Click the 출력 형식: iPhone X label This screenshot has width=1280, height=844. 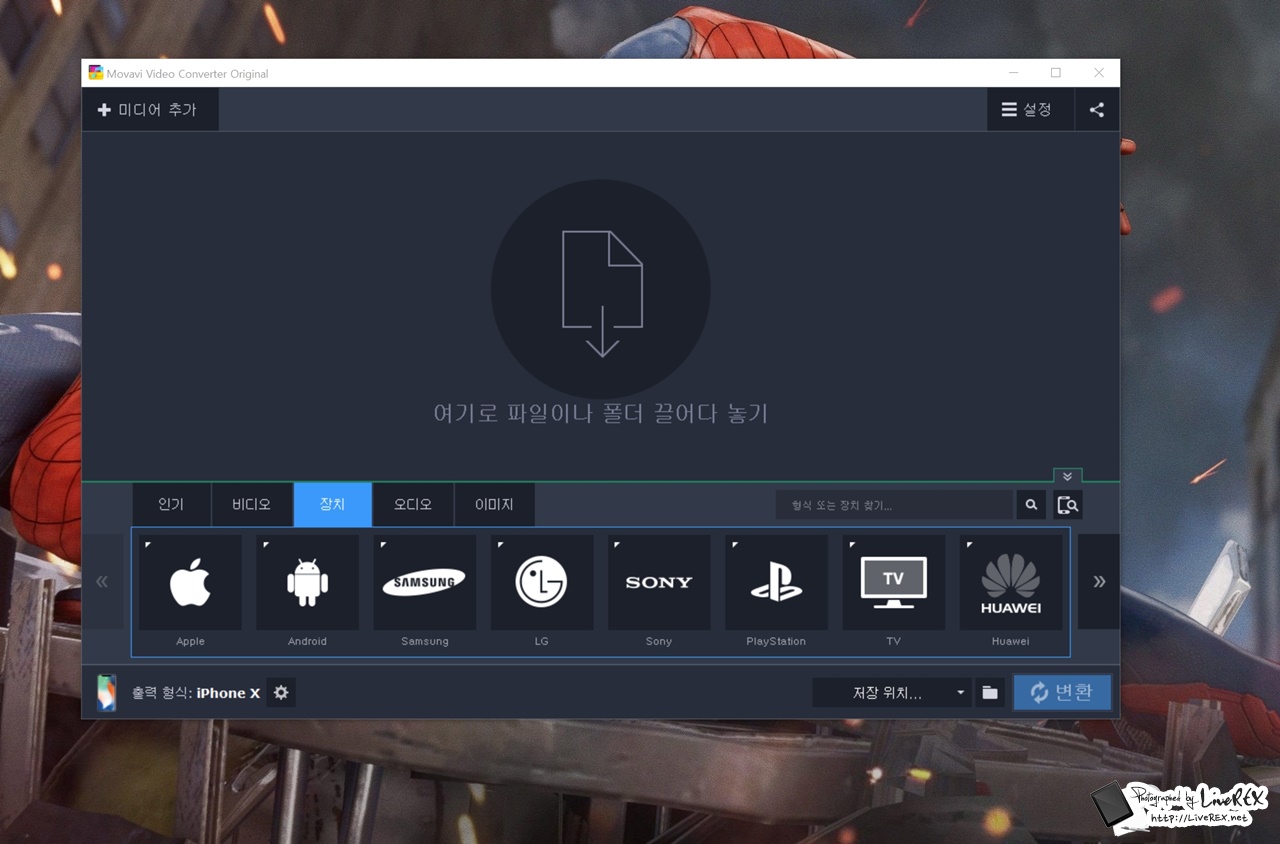[x=196, y=693]
